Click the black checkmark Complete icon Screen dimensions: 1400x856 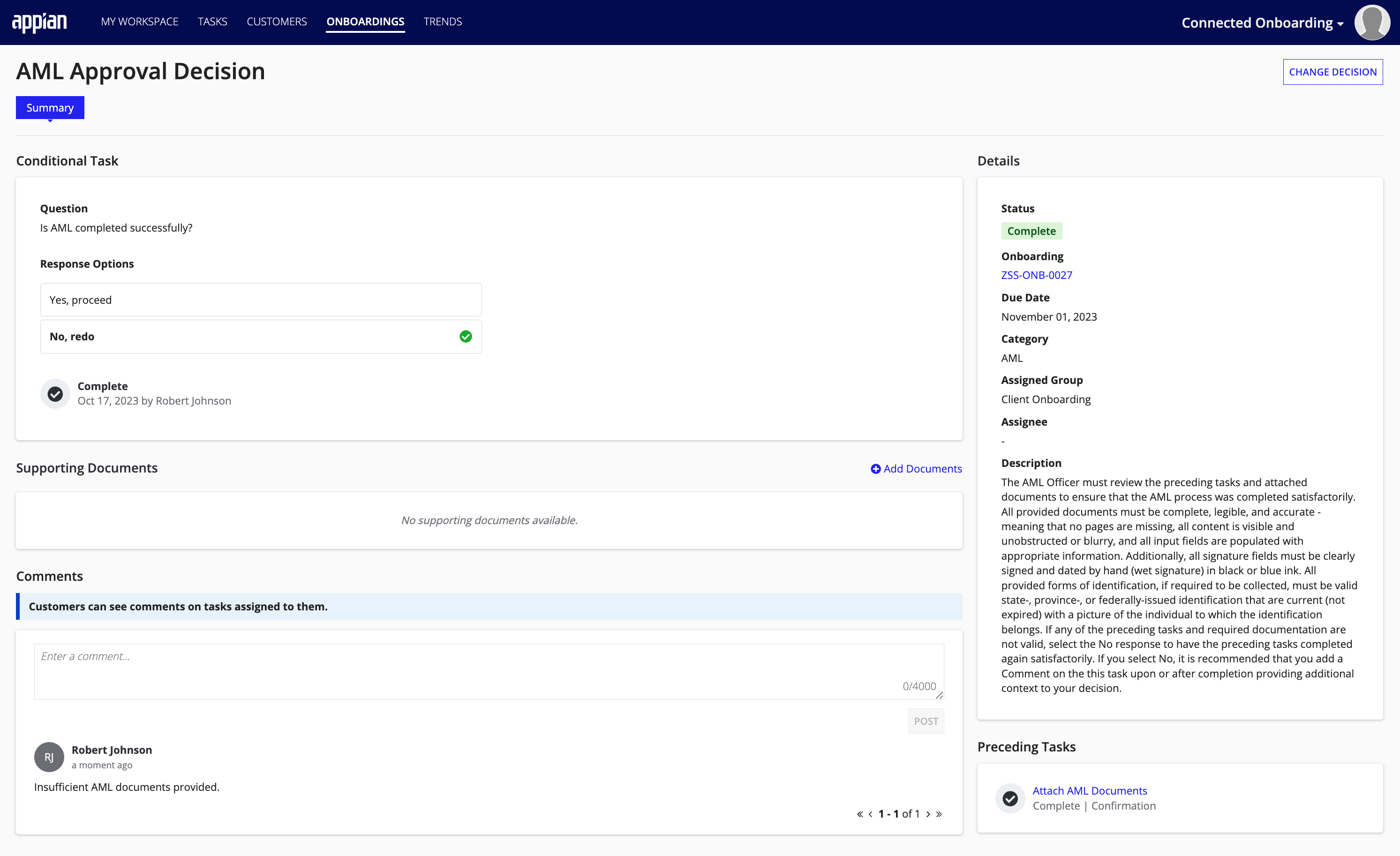pyautogui.click(x=55, y=393)
